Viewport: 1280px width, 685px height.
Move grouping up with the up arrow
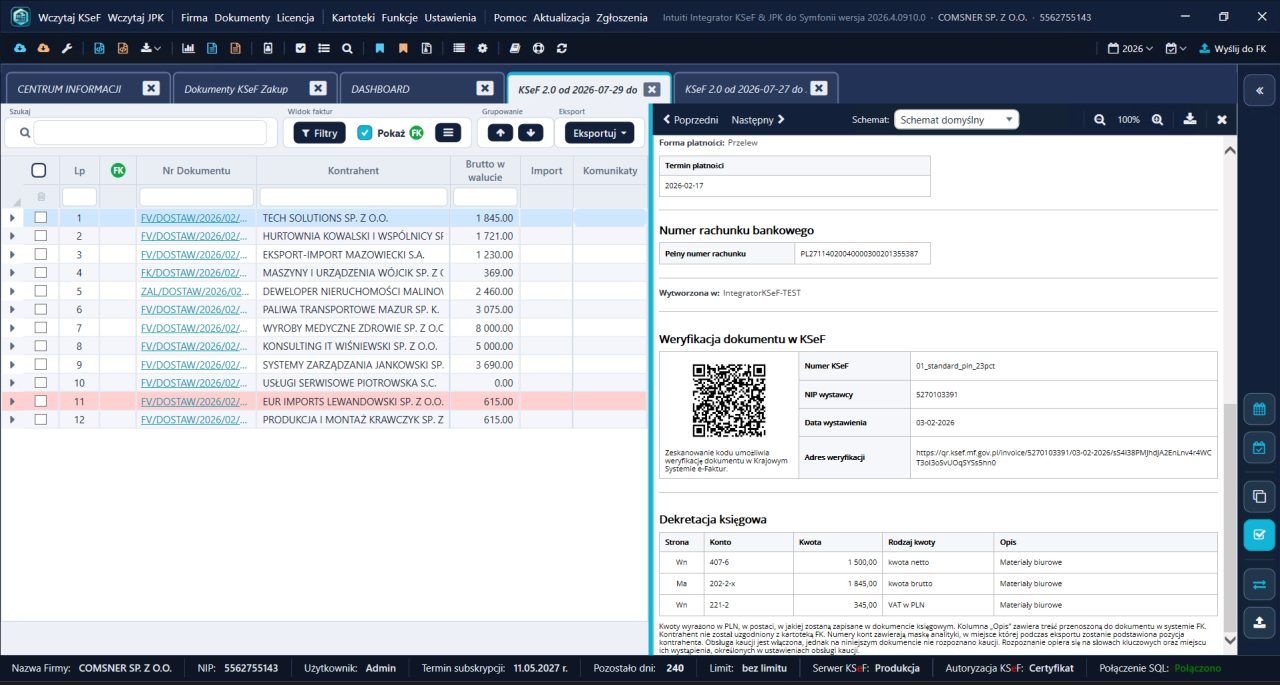[501, 132]
